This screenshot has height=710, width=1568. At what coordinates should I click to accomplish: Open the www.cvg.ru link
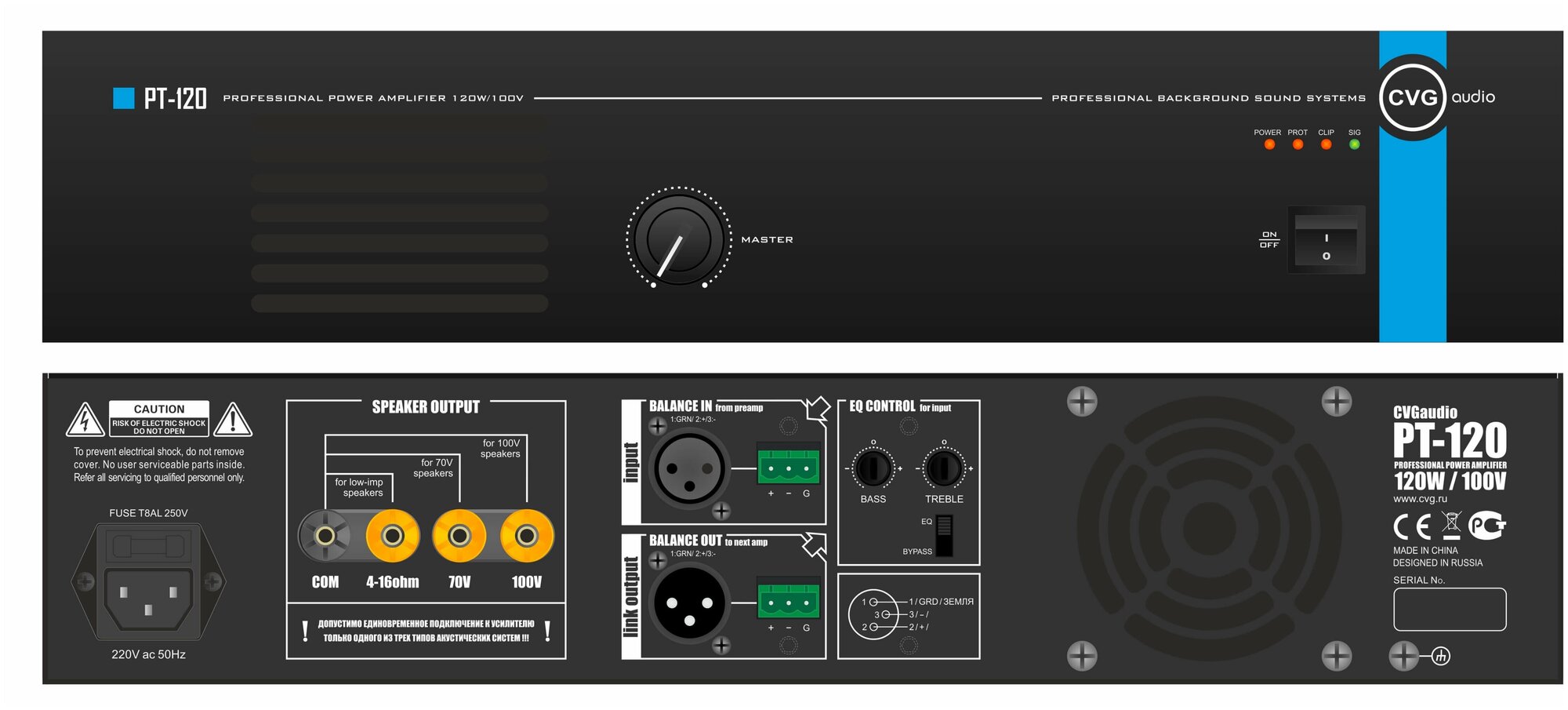[x=1420, y=499]
